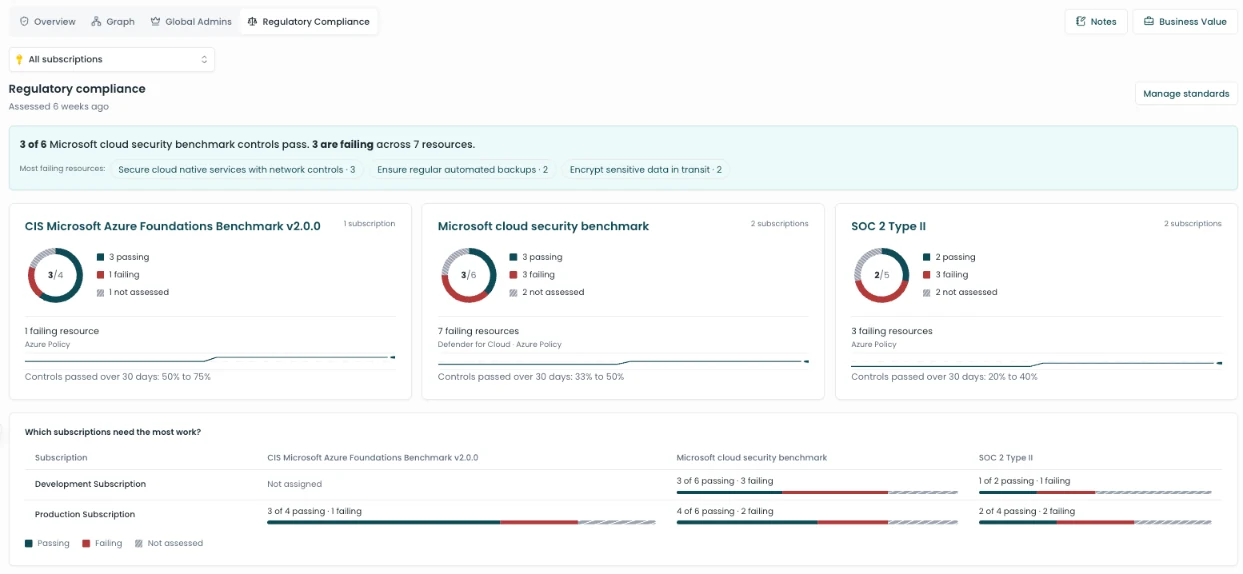Click '2 not assessed' swatch in SOC 2 card
Image resolution: width=1243 pixels, height=574 pixels.
[x=926, y=292]
